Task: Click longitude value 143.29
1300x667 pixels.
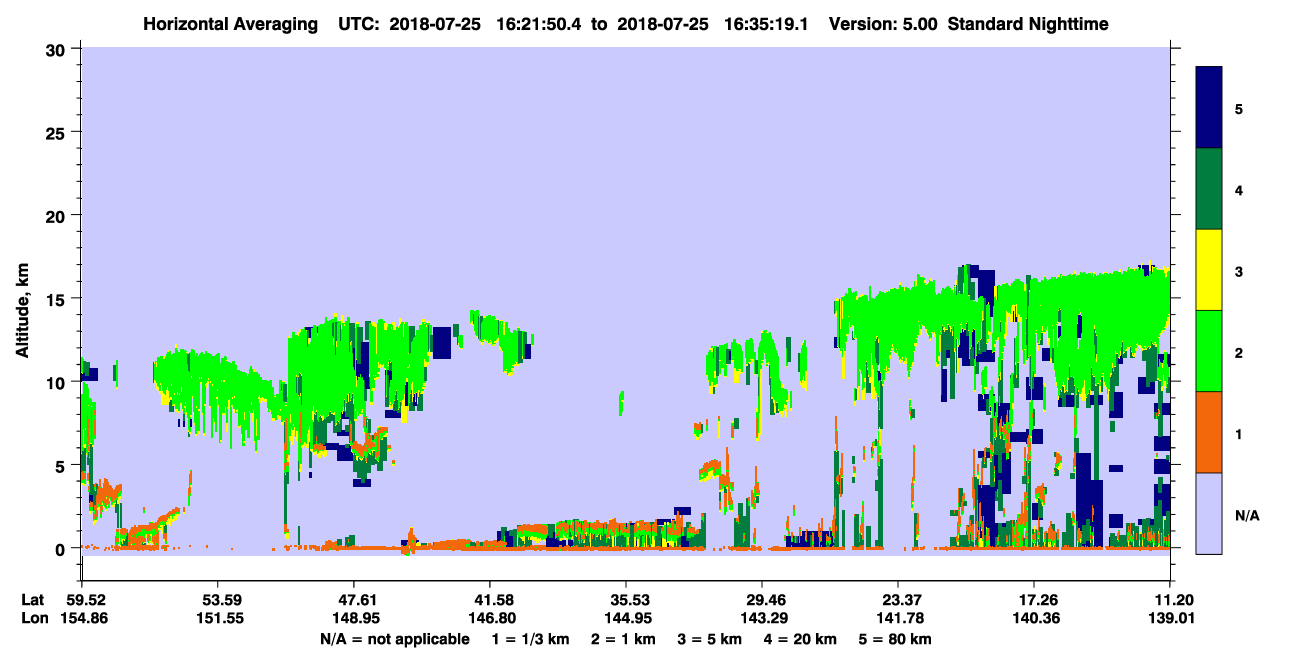Action: pyautogui.click(x=762, y=618)
